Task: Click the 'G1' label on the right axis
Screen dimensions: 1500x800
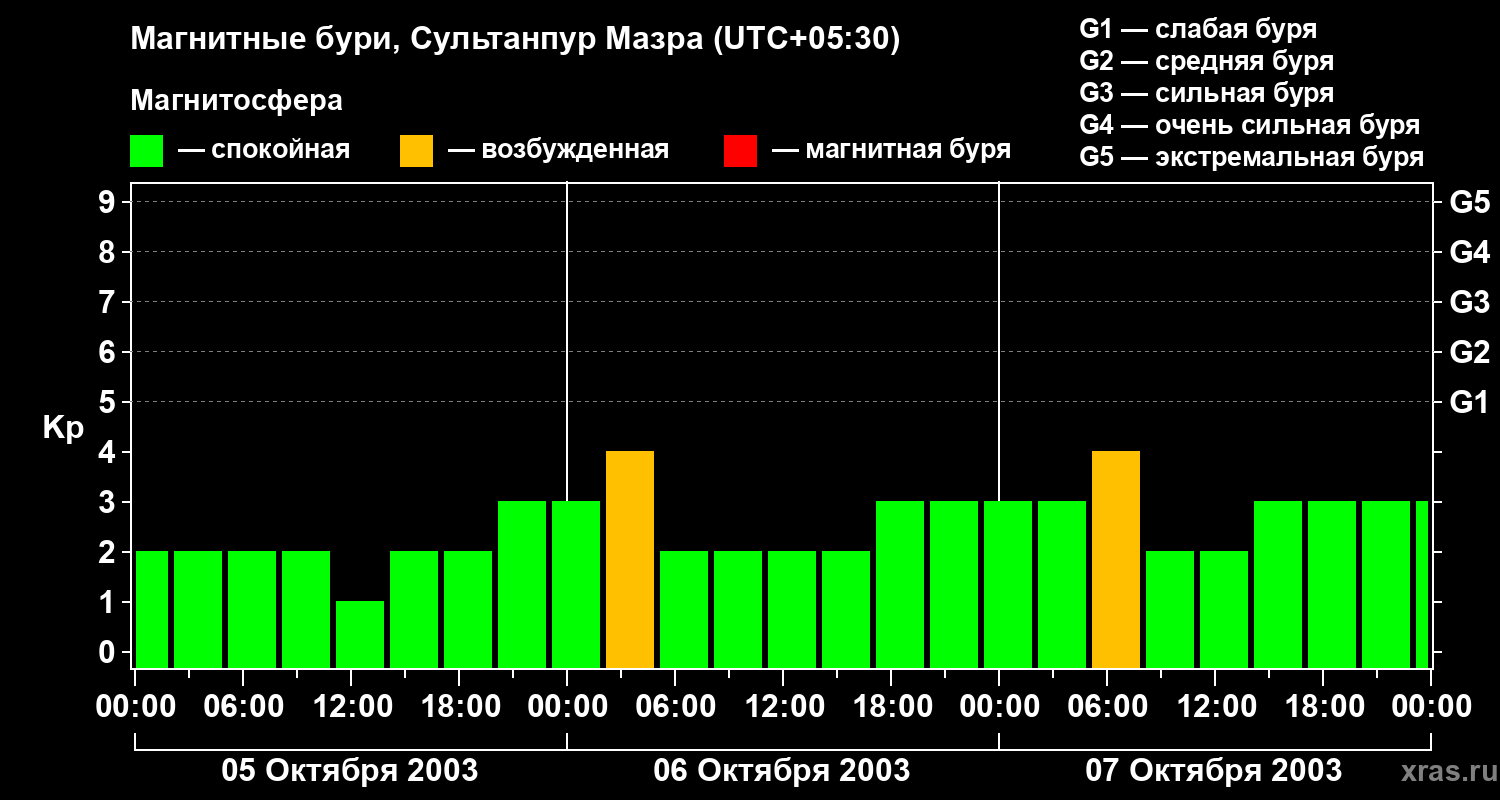Action: tap(1469, 402)
